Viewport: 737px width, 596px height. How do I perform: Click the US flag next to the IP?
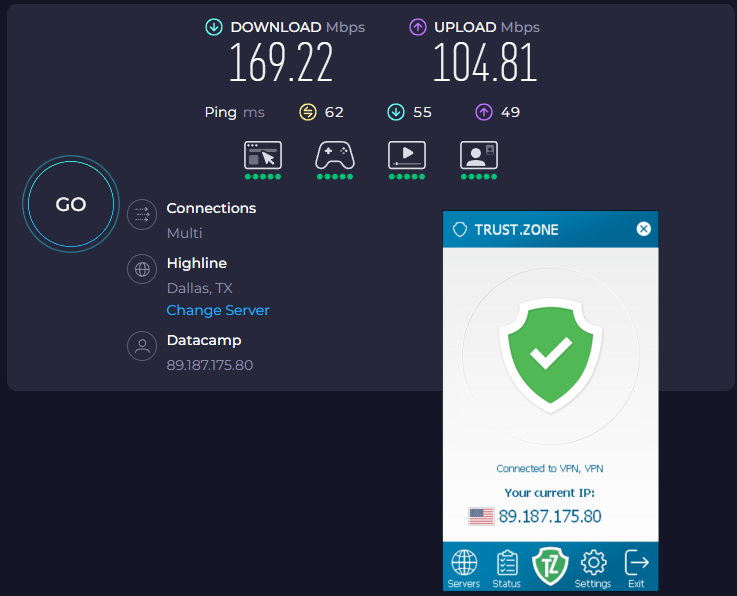coord(481,517)
